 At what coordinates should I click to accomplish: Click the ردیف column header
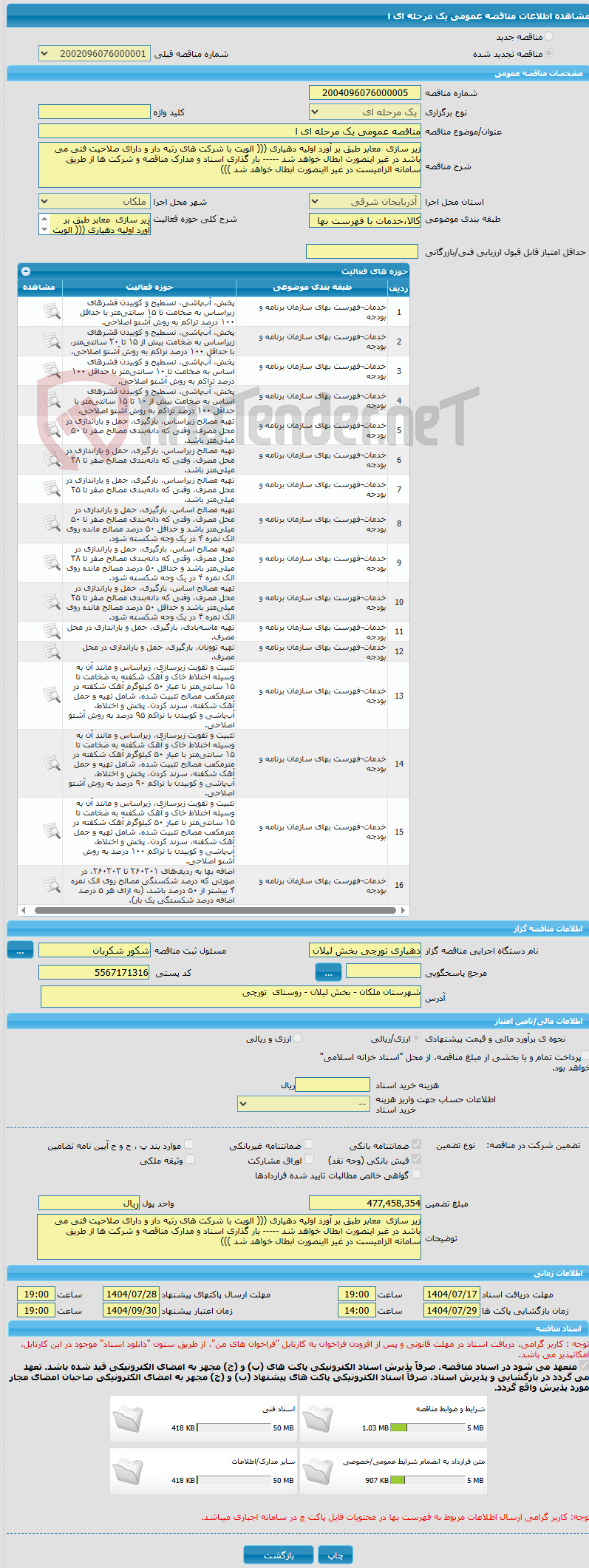point(398,288)
